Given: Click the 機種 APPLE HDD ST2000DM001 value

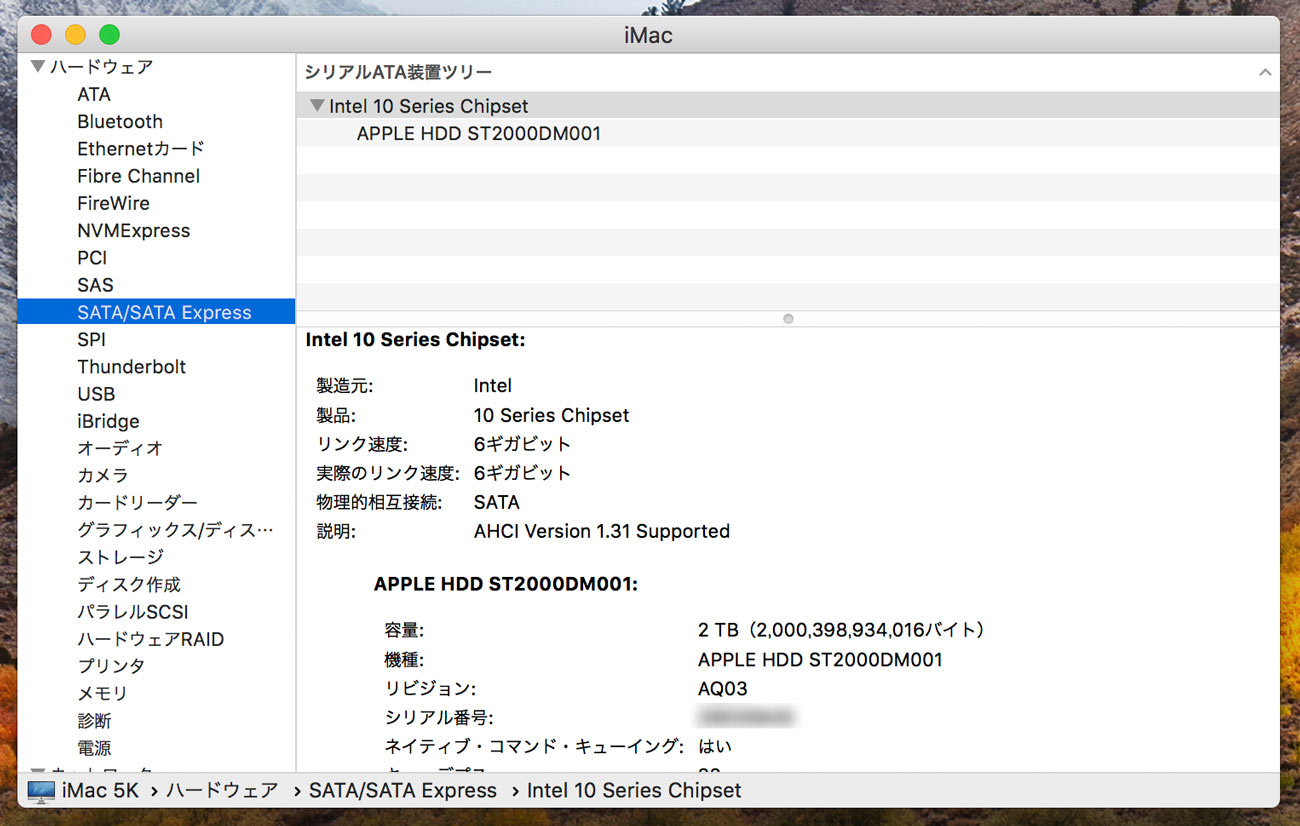Looking at the screenshot, I should [820, 660].
